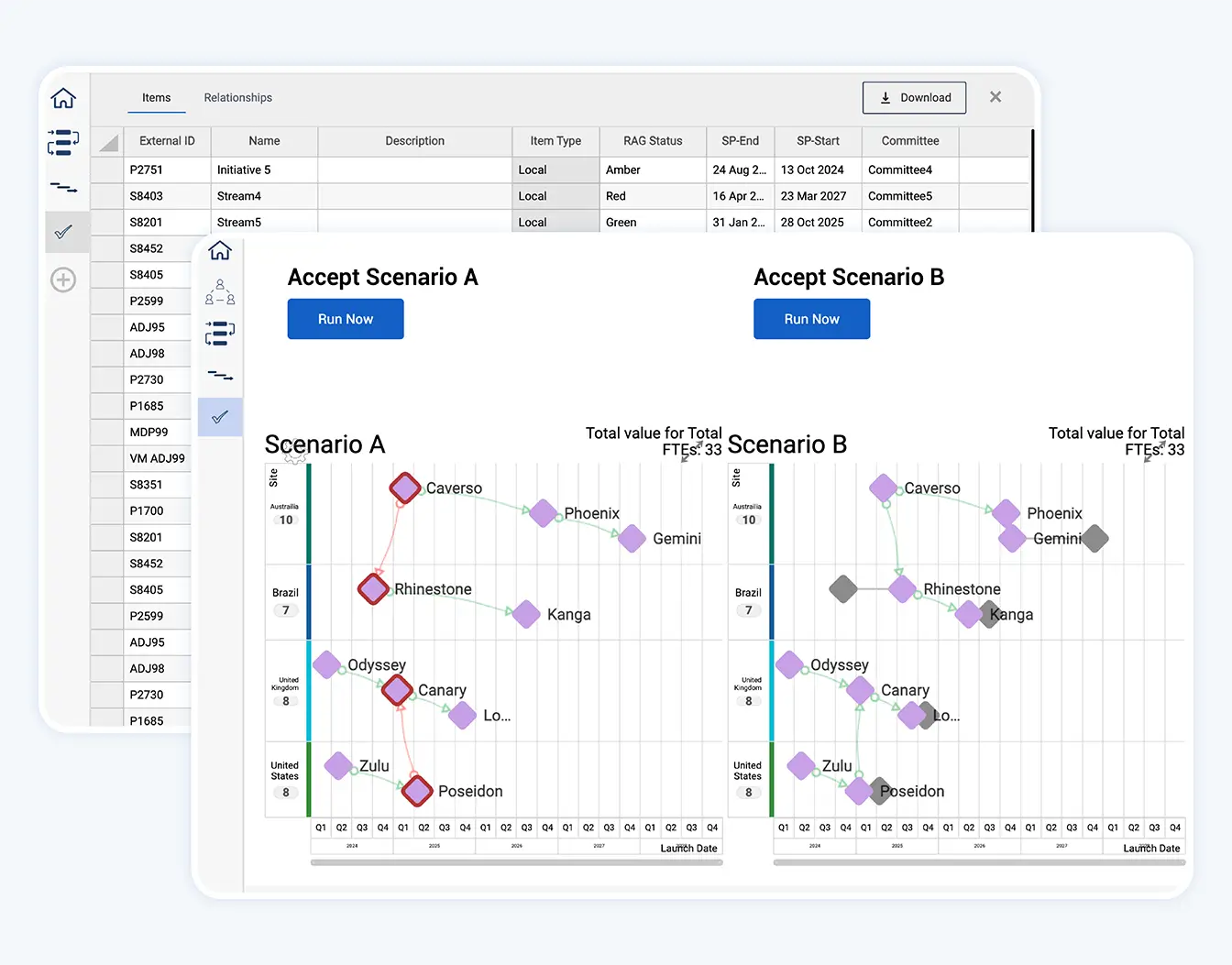
Task: Click Run Now under Accept Scenario B
Action: click(811, 319)
